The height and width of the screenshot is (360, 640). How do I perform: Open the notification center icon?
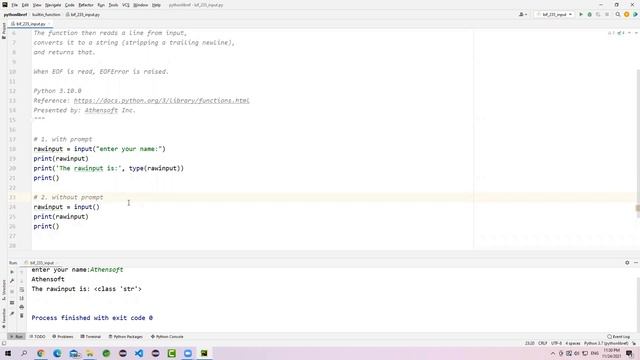point(629,353)
